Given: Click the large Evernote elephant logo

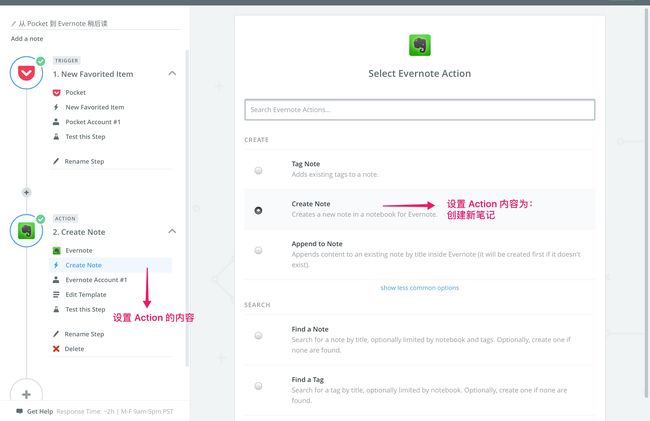Looking at the screenshot, I should tap(420, 45).
